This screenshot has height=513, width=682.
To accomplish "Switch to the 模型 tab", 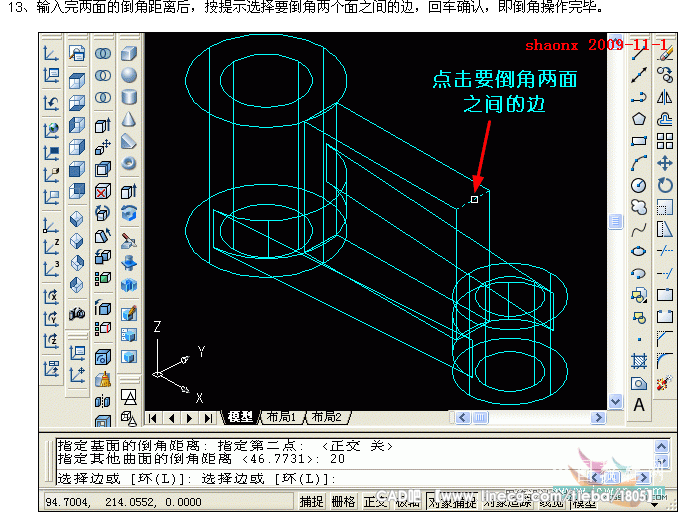I will pos(240,417).
